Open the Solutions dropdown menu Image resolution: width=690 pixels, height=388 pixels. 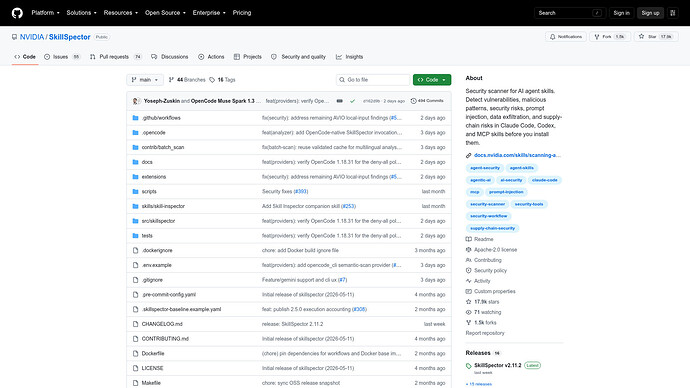(81, 13)
